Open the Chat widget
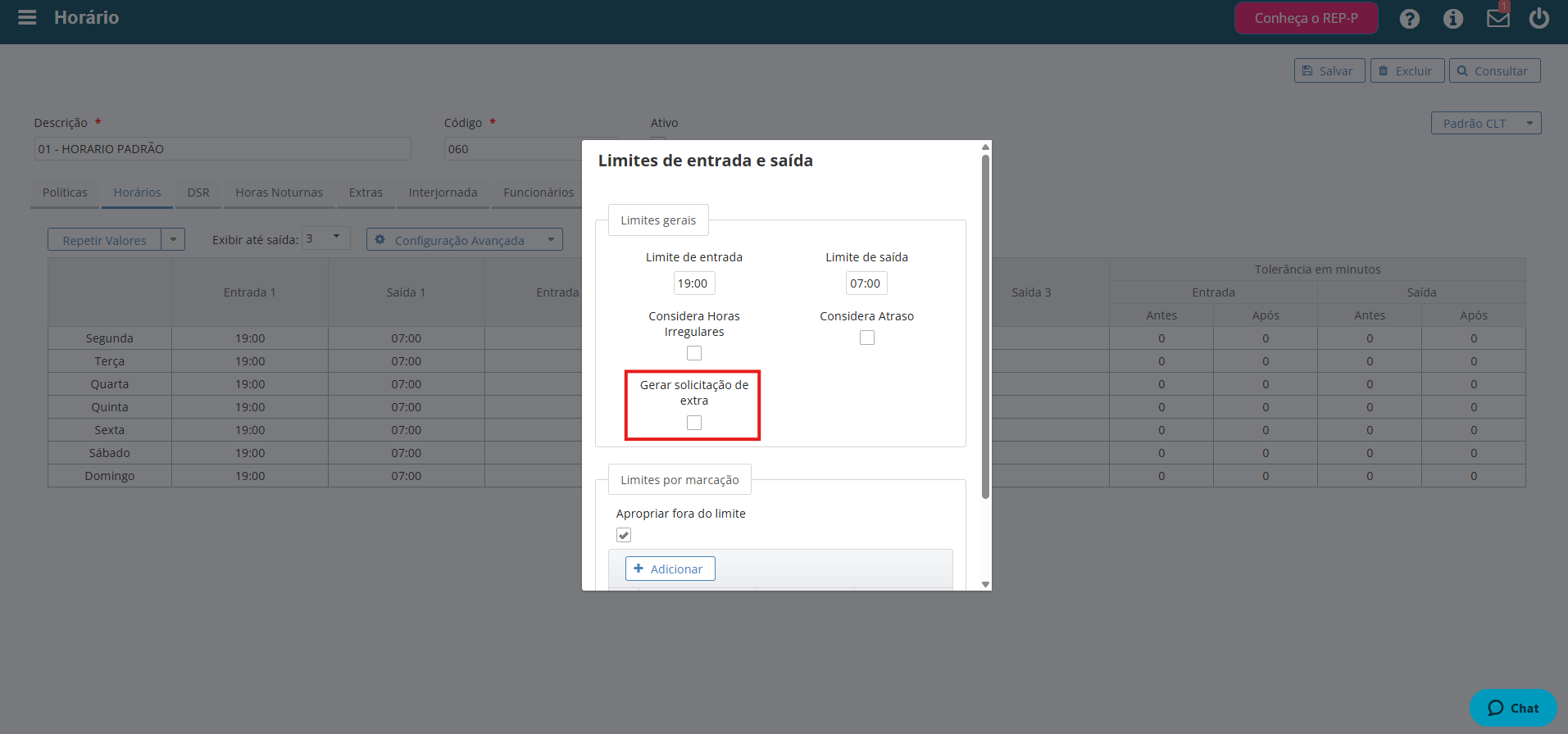 [x=1513, y=708]
